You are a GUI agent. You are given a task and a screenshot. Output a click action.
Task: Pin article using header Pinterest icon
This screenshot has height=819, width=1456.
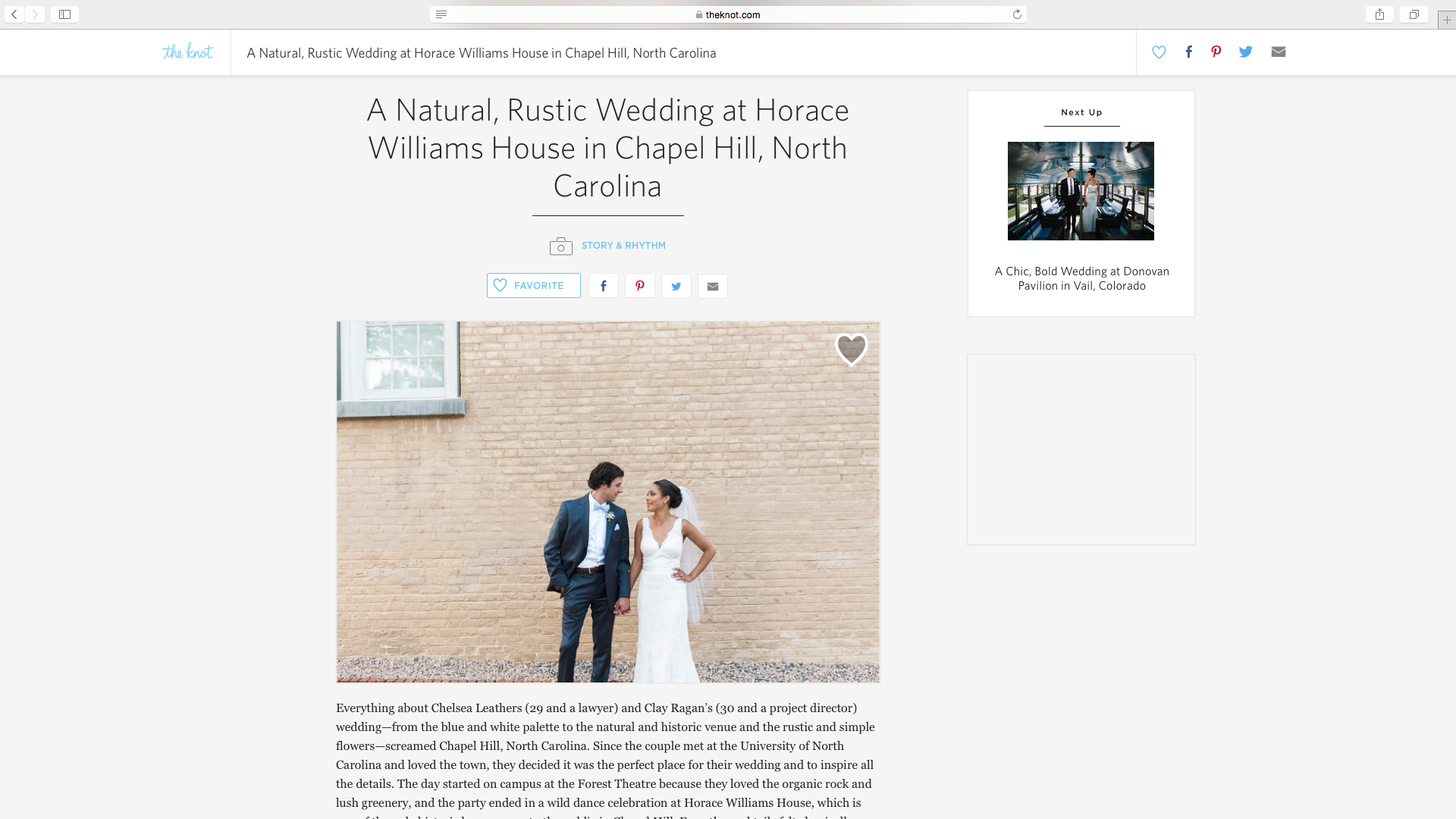pos(1216,52)
